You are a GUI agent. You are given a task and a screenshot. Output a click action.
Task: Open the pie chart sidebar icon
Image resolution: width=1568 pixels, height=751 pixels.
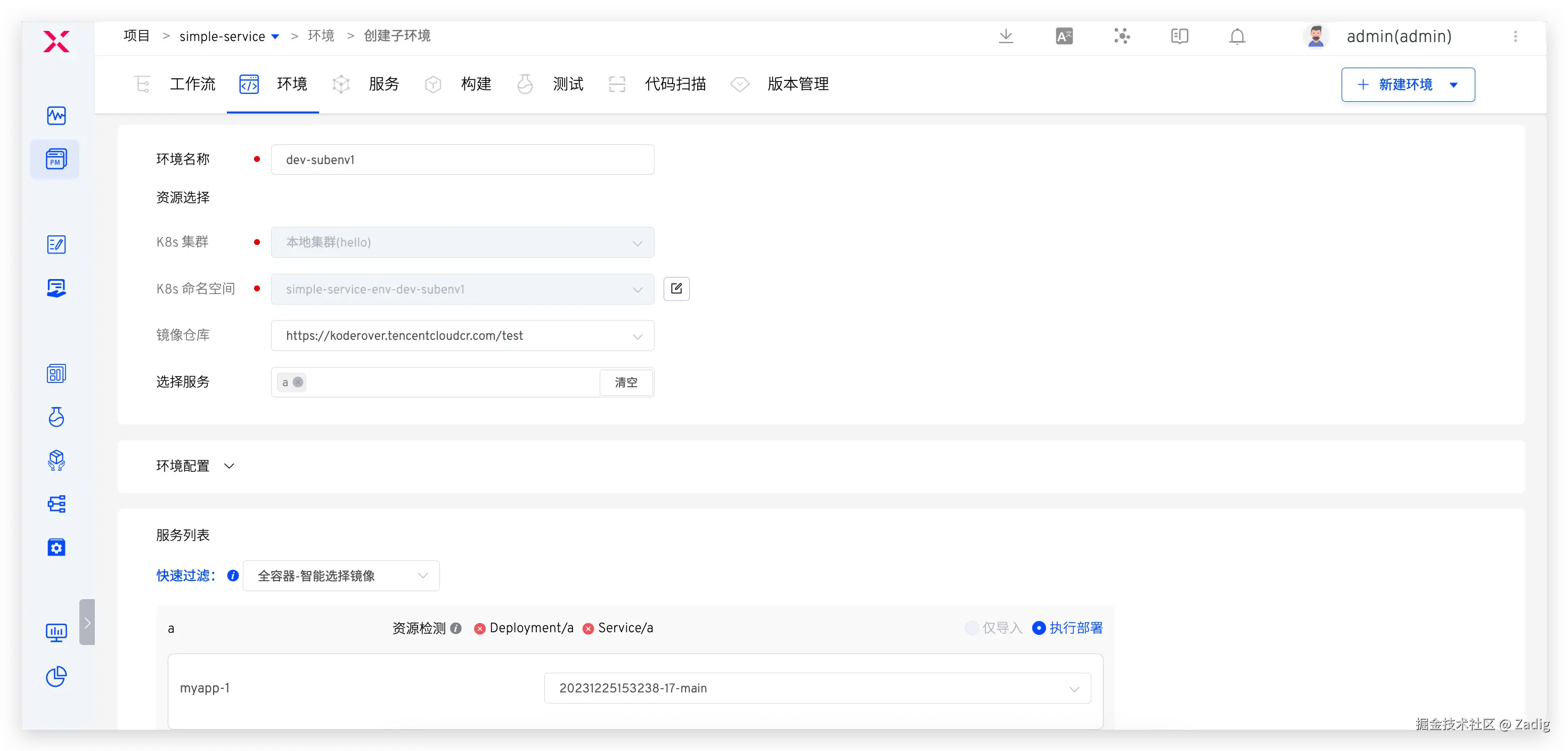(x=56, y=676)
